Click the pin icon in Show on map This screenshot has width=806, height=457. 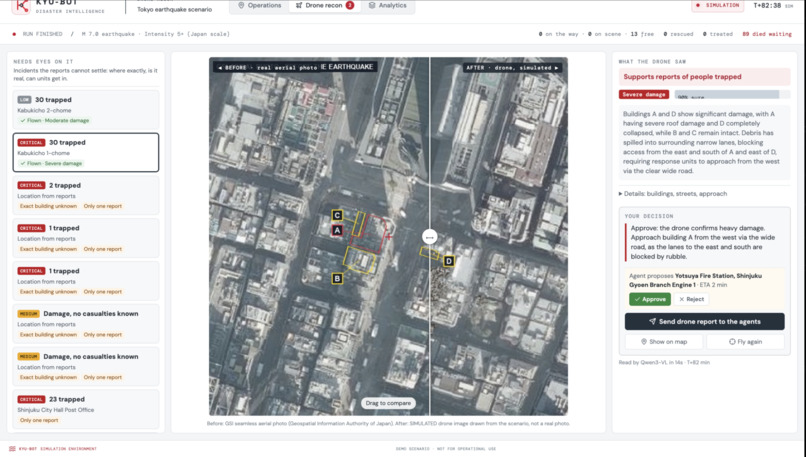pos(644,341)
